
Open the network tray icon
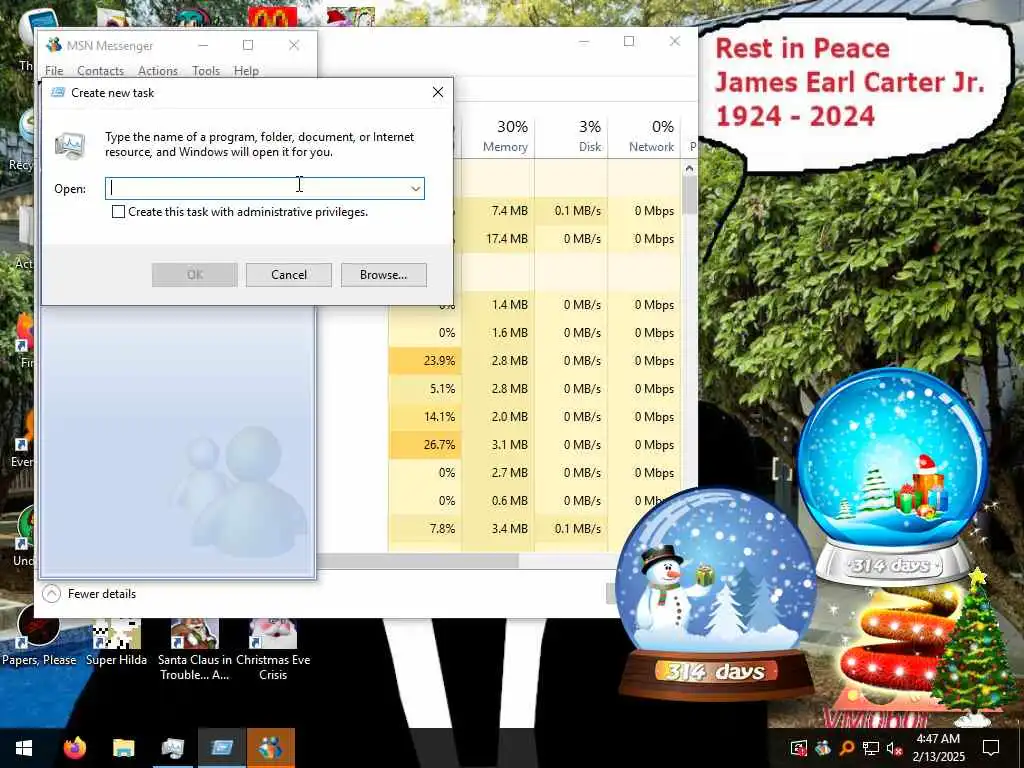tap(871, 748)
